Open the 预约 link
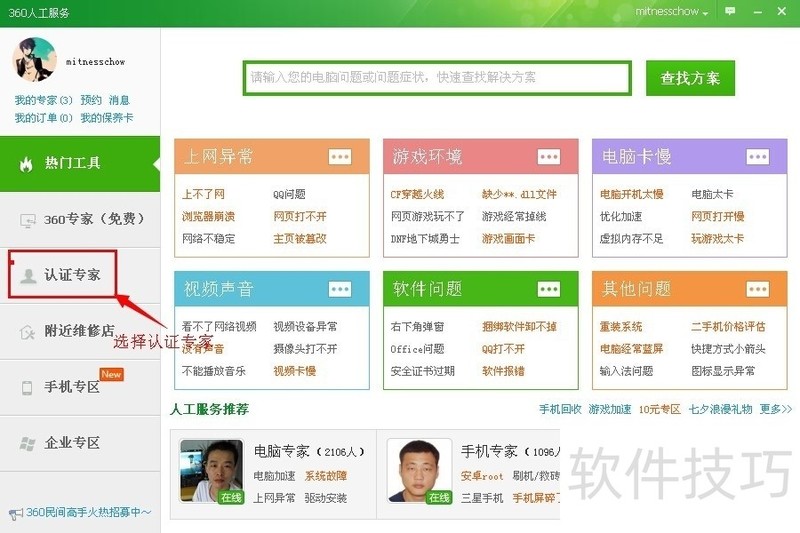800x533 pixels. [91, 100]
